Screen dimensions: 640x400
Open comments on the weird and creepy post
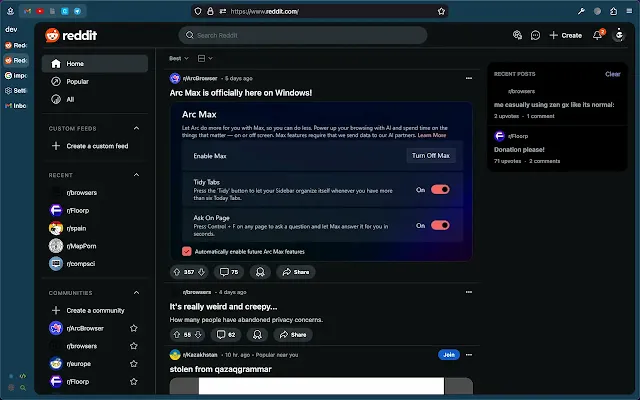click(226, 335)
